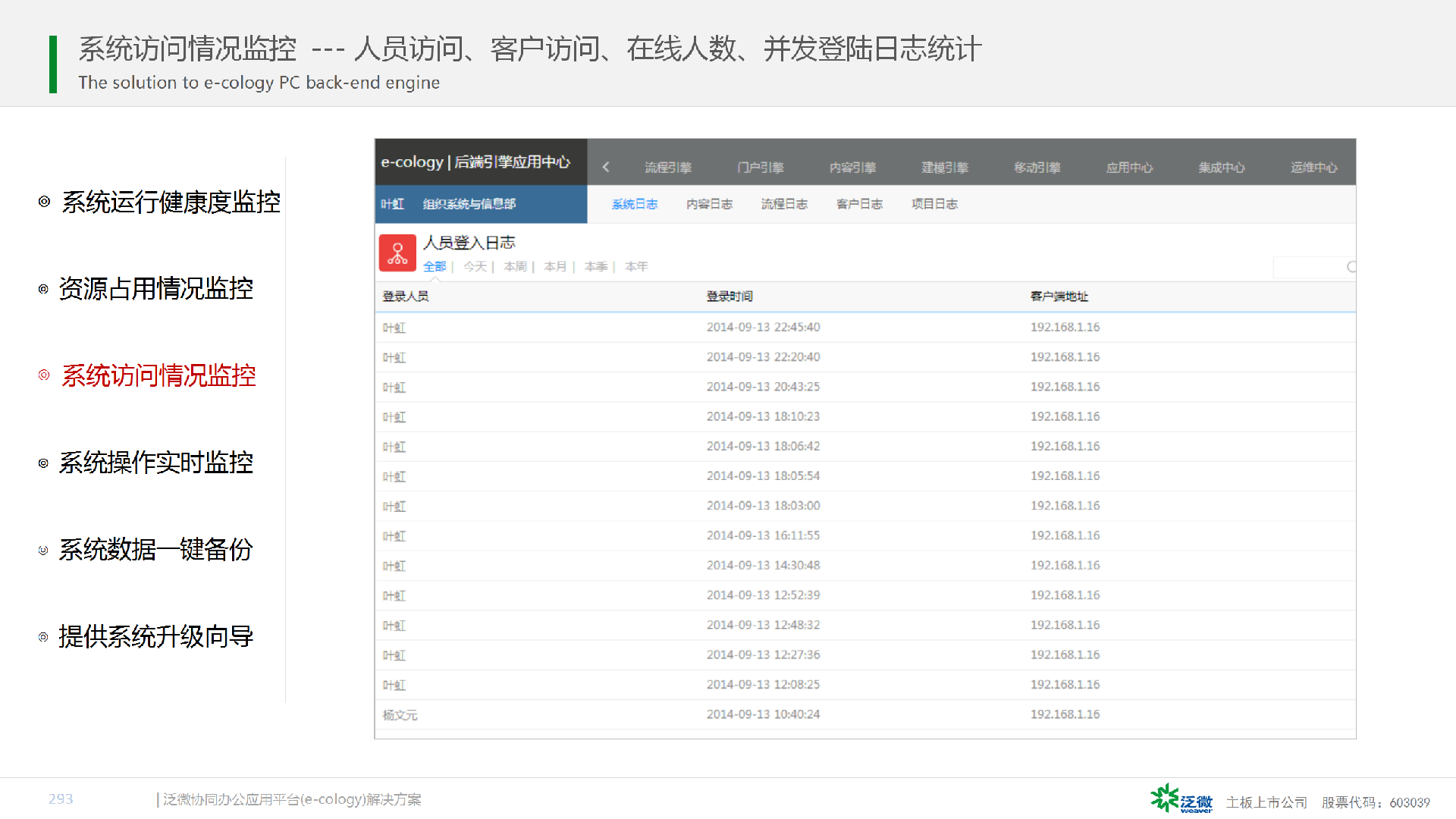The width and height of the screenshot is (1456, 819).
Task: Click 系统运行健康度监控 in the left list
Action: (171, 202)
